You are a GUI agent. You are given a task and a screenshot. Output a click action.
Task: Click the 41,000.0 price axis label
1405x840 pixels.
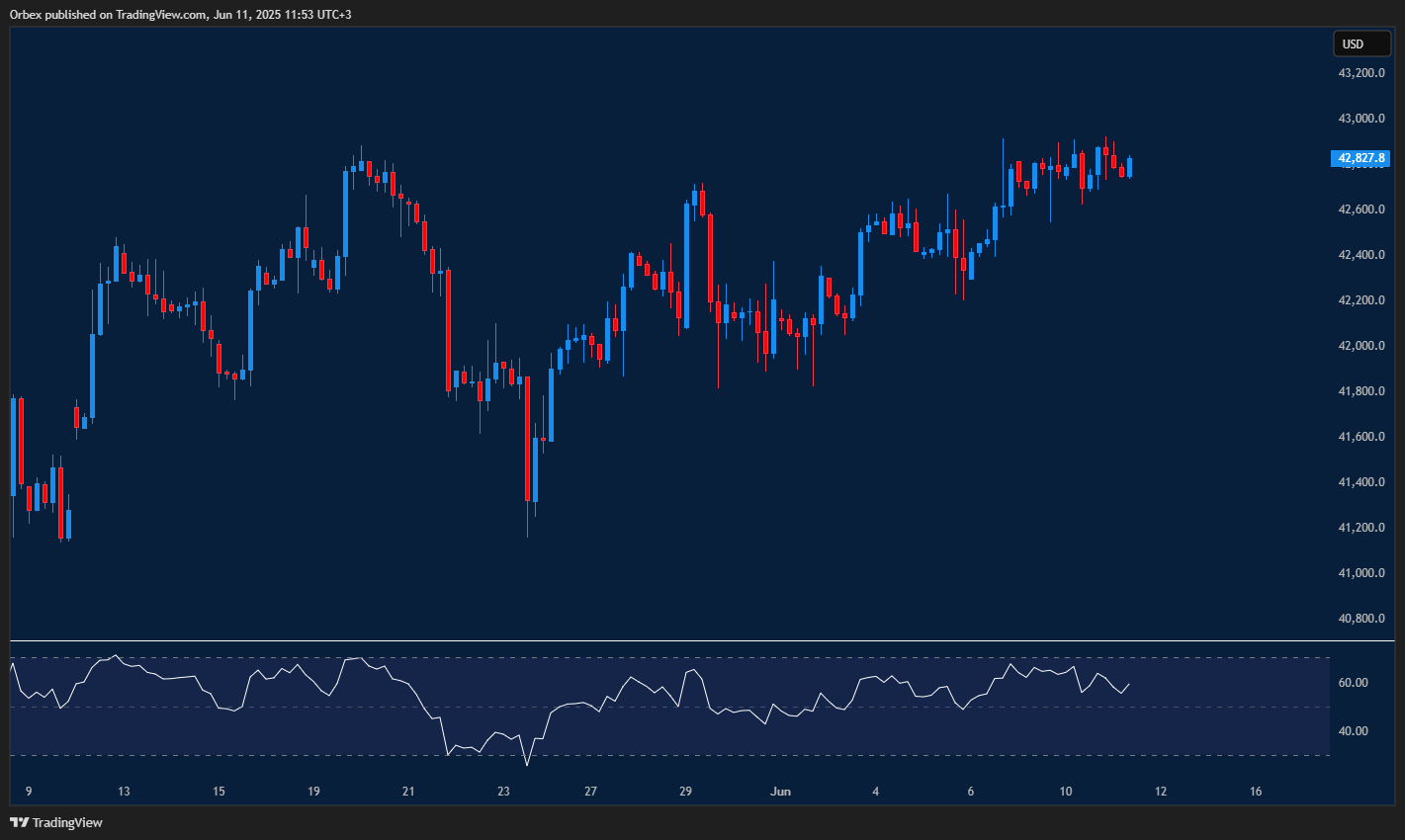[1361, 573]
